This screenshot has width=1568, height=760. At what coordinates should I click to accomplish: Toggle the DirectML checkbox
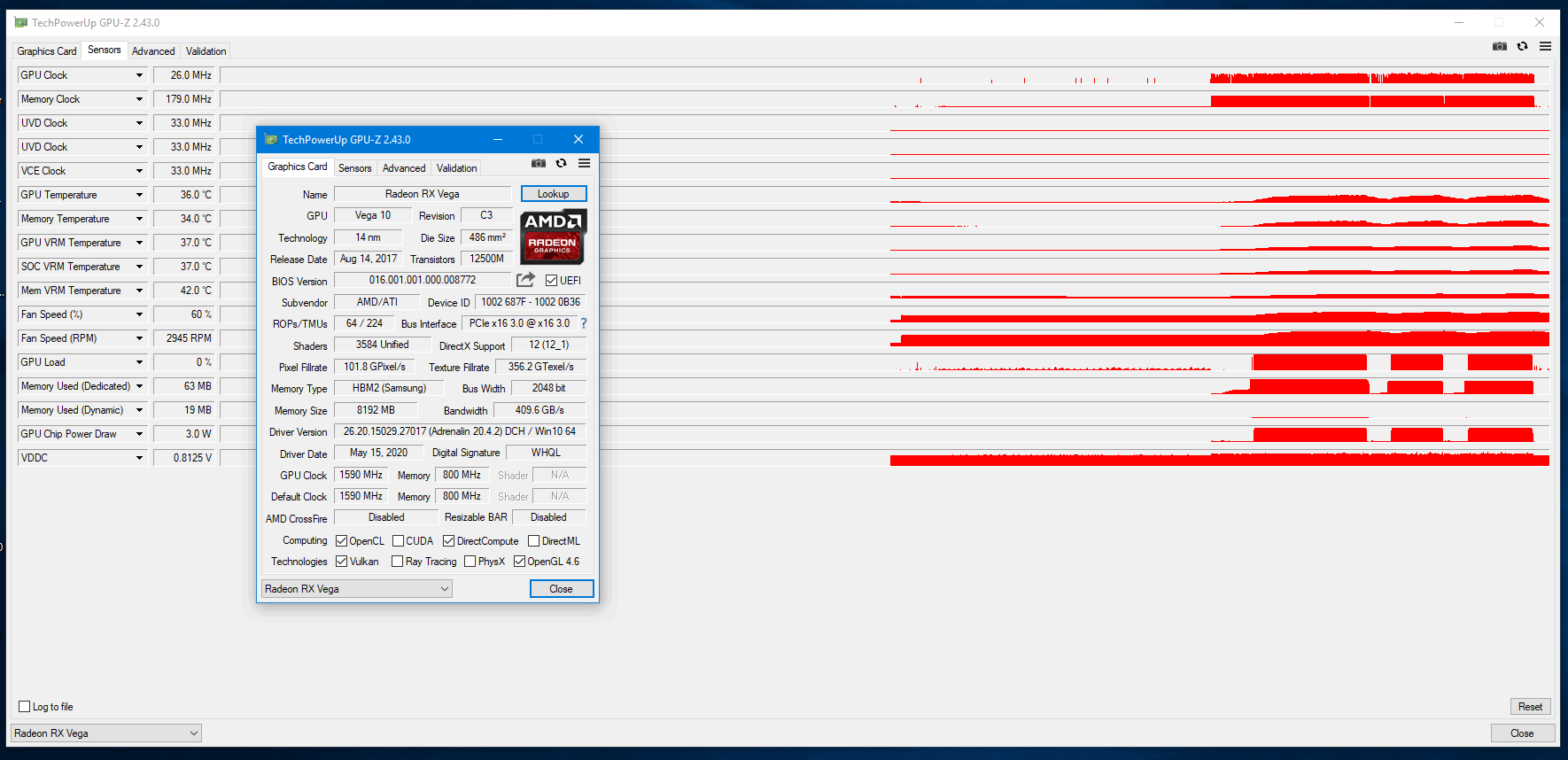pos(533,540)
